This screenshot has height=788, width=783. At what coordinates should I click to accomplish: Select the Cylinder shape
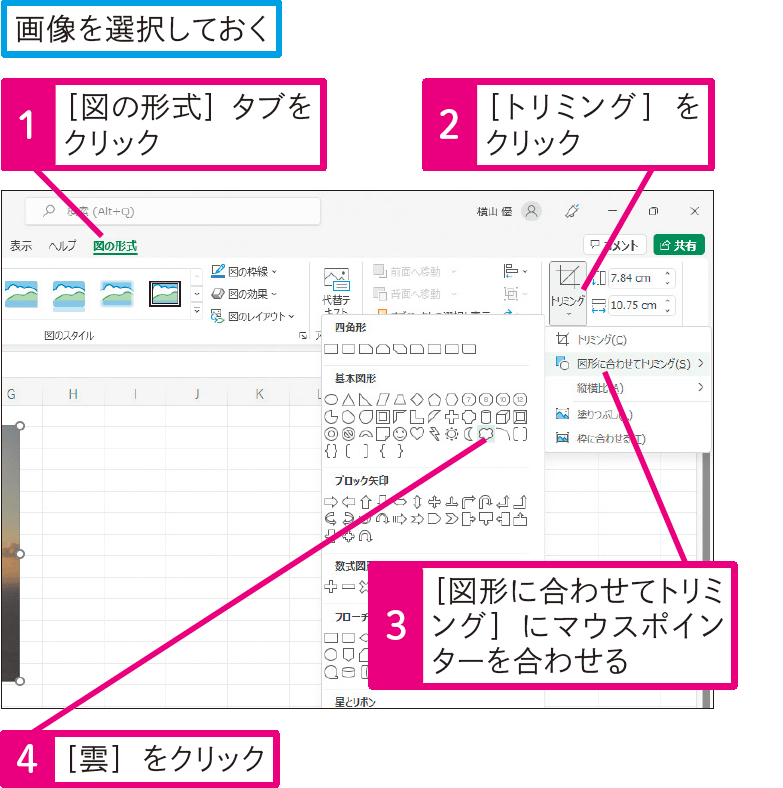(485, 417)
